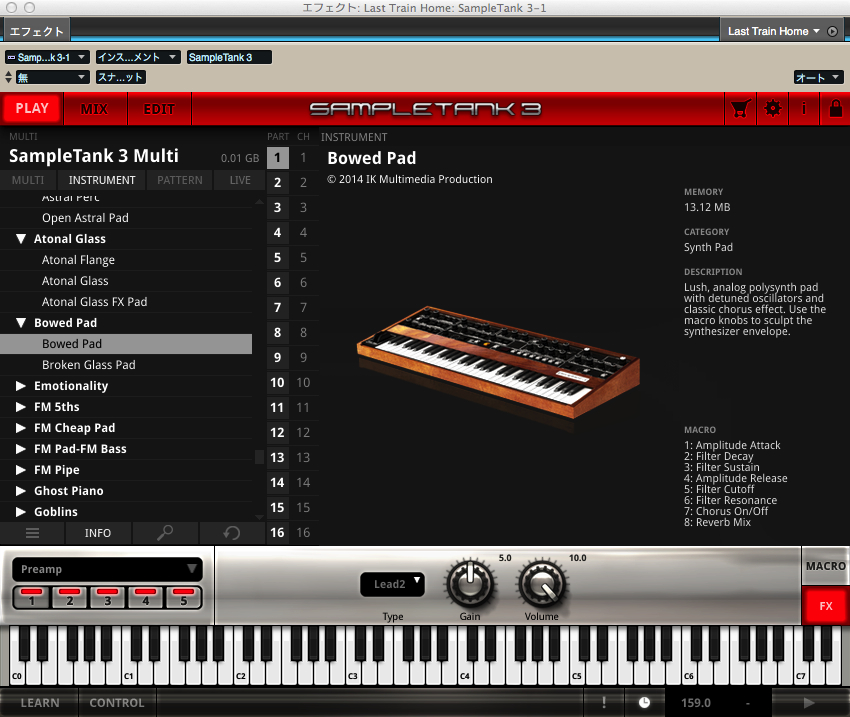Open the Samp...k3-1 plugin dropdown

[47, 57]
